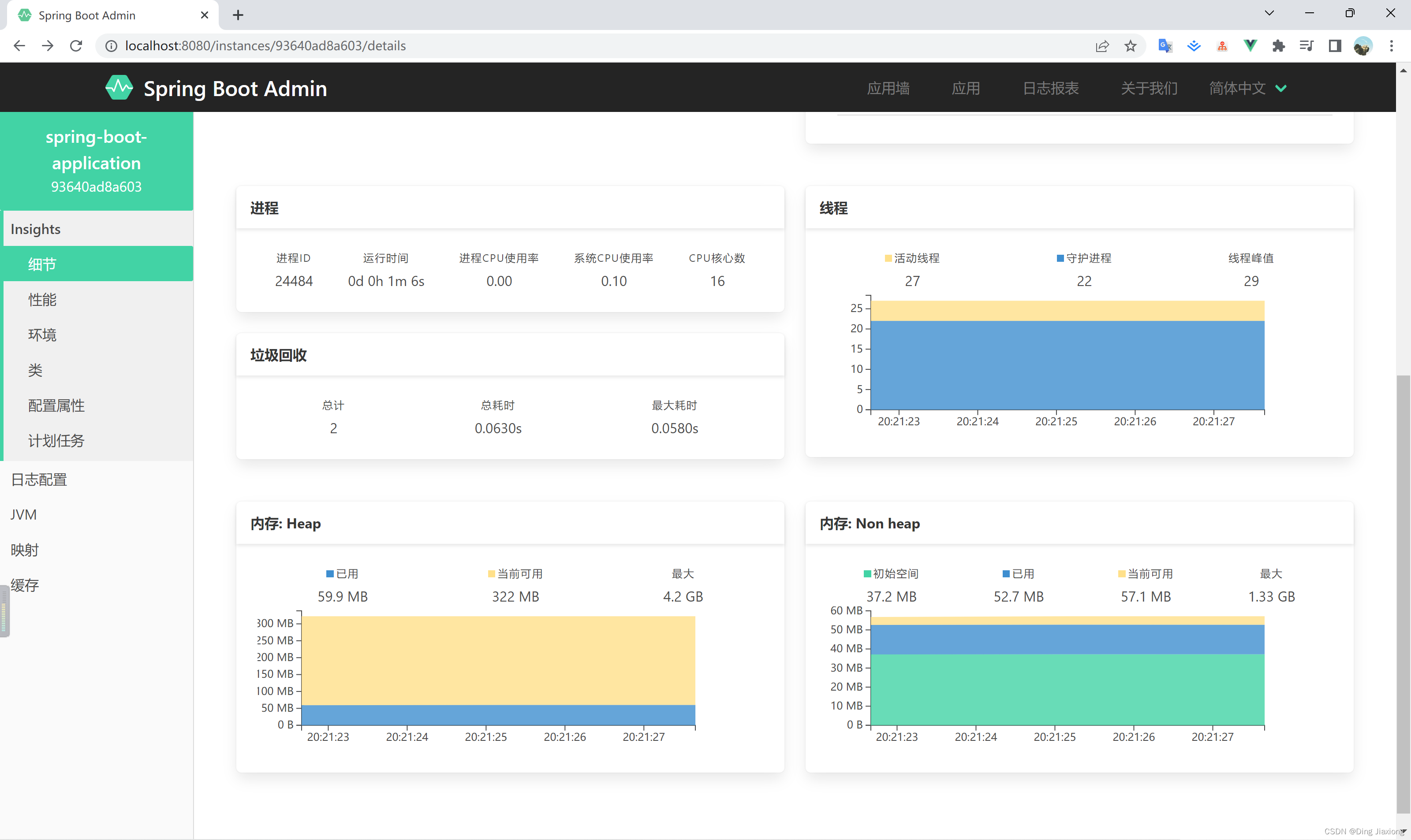Open Google Translate extension
Image resolution: width=1411 pixels, height=840 pixels.
tap(1165, 46)
